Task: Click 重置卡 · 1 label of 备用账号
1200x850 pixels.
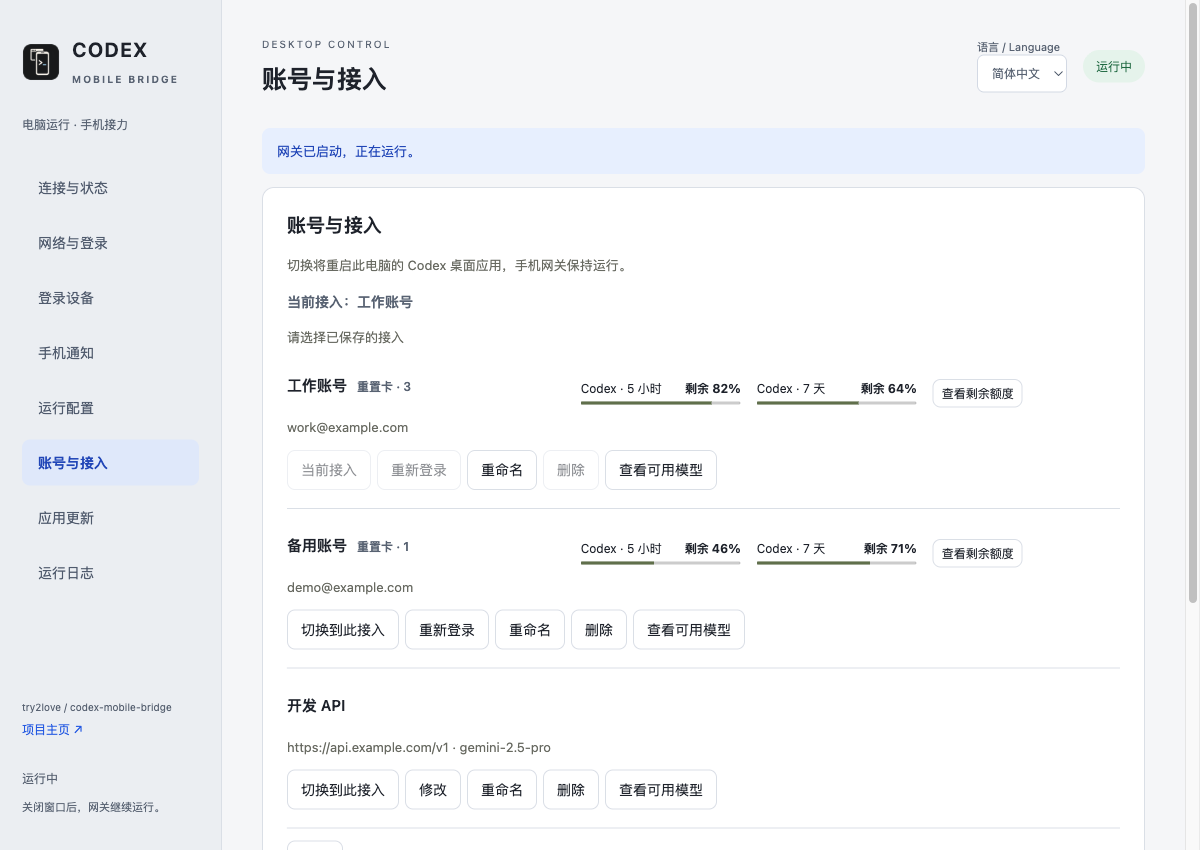Action: tap(383, 547)
